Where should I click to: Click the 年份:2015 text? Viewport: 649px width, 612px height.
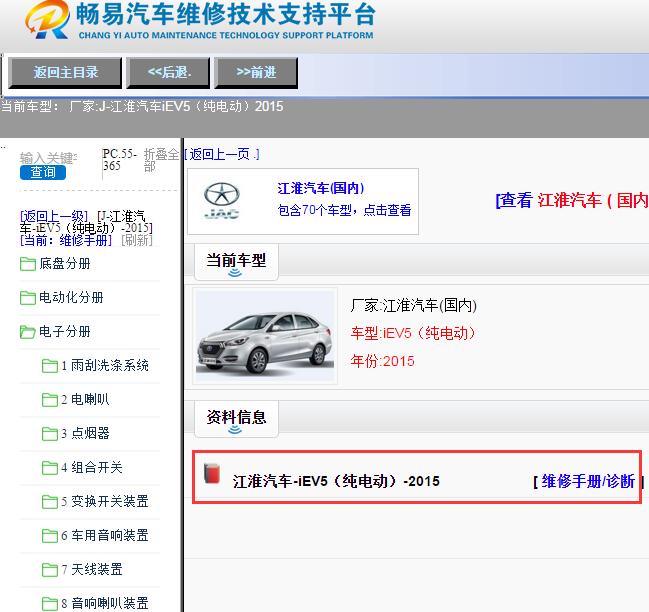[x=382, y=361]
